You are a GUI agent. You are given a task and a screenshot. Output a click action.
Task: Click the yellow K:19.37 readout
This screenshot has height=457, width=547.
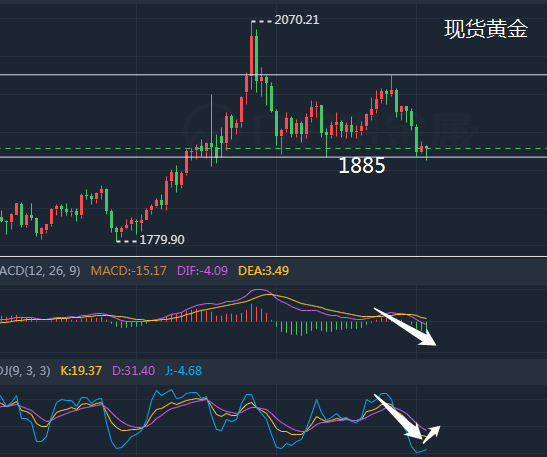click(x=81, y=370)
